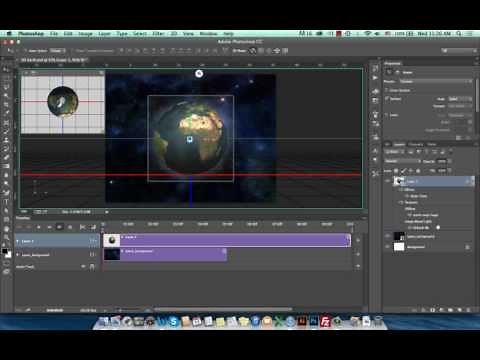Open the 3D menu

point(174,34)
